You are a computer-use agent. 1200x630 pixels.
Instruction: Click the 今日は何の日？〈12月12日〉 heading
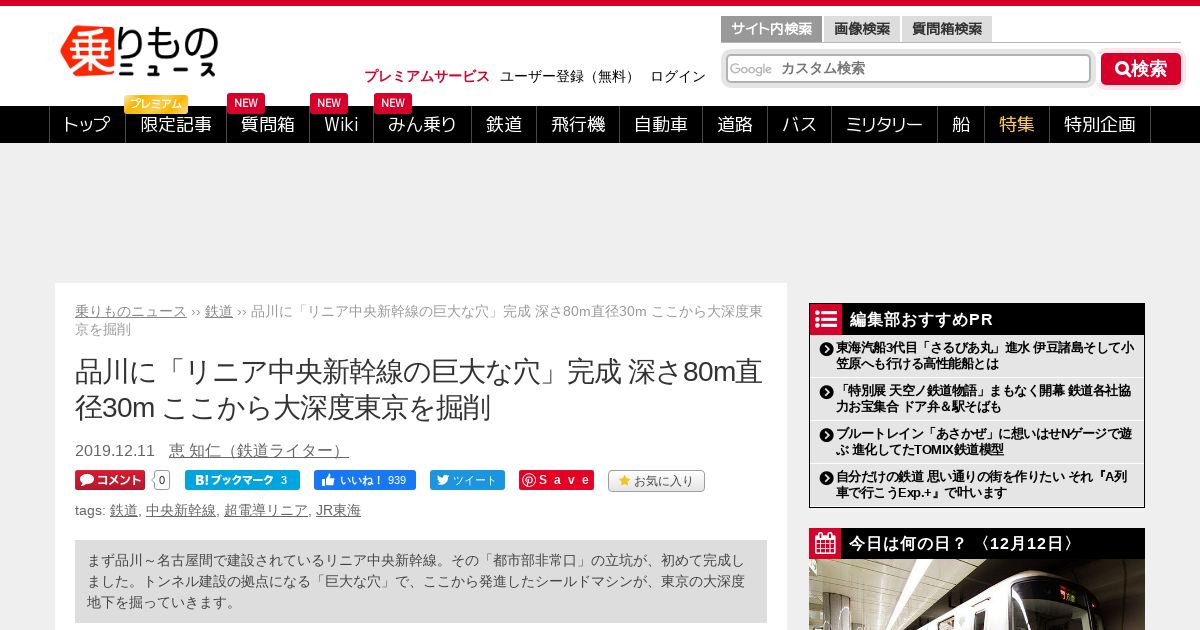(x=965, y=543)
